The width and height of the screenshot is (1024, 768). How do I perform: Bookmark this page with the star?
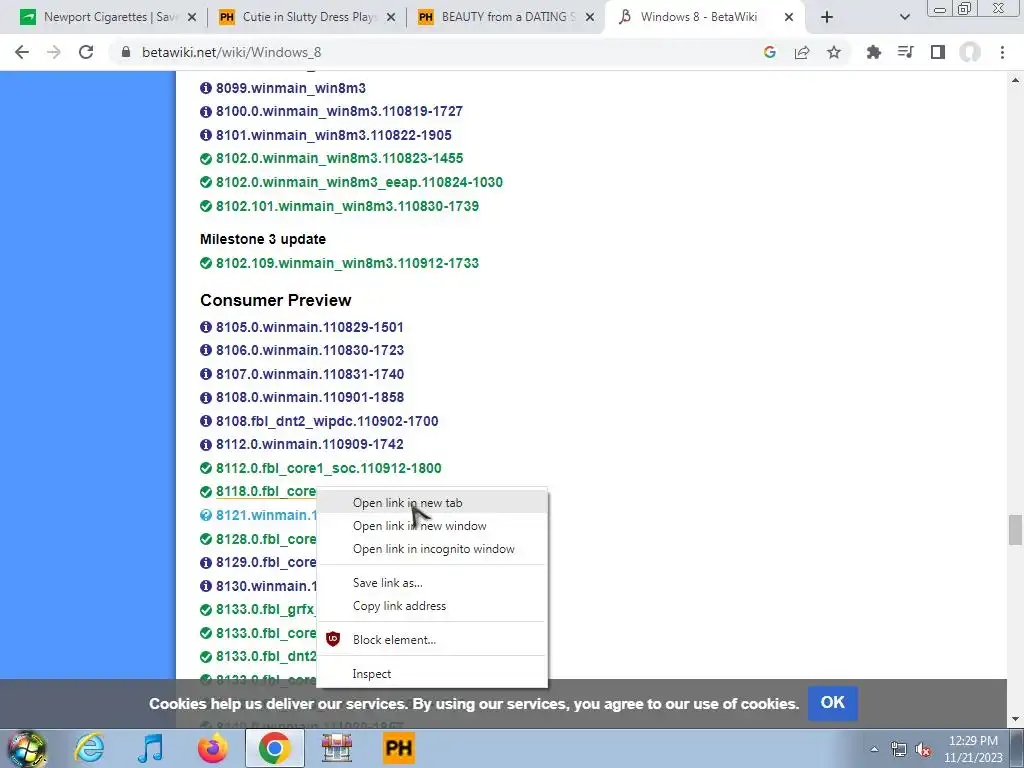click(x=834, y=52)
